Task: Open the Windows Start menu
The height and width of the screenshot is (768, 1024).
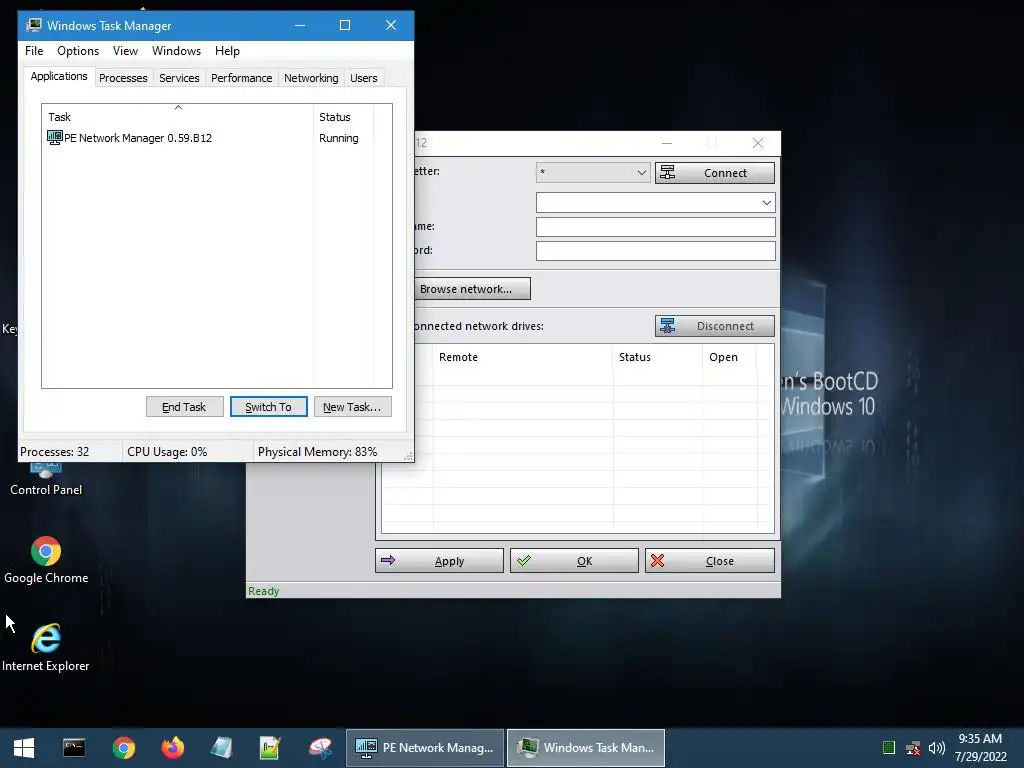Action: click(24, 748)
